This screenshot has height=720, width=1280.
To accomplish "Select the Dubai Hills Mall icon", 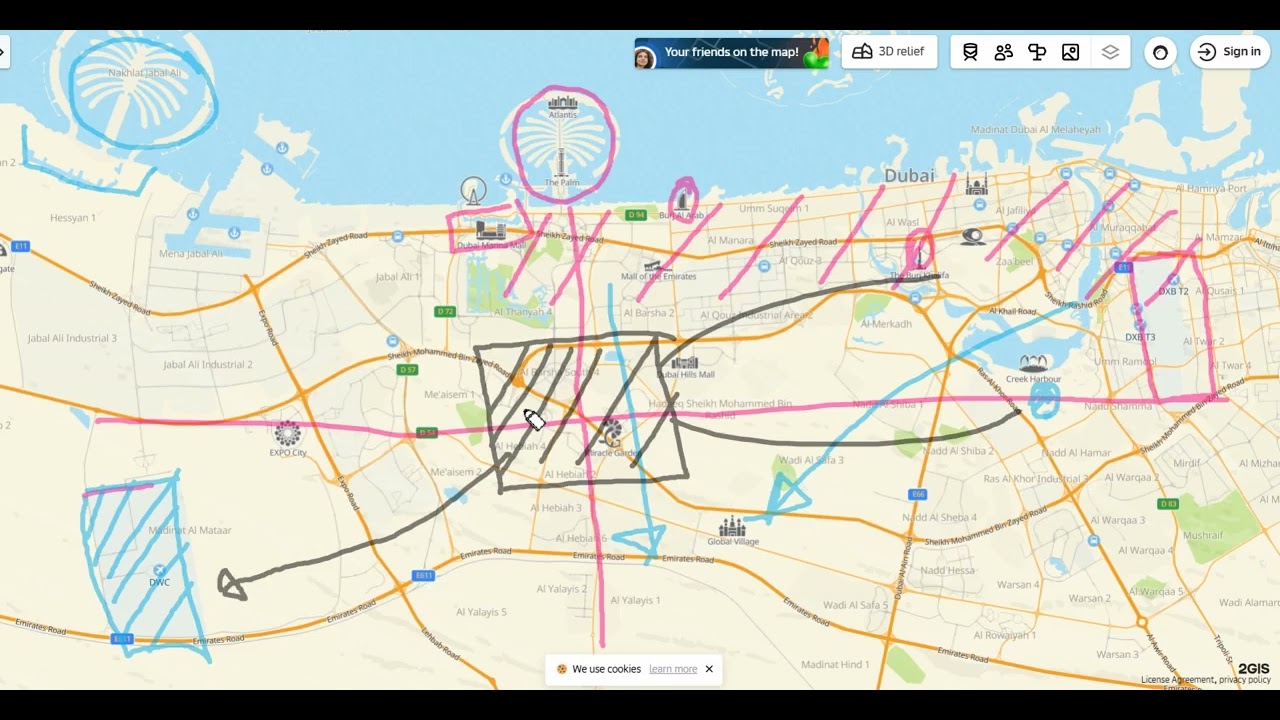I will click(685, 362).
